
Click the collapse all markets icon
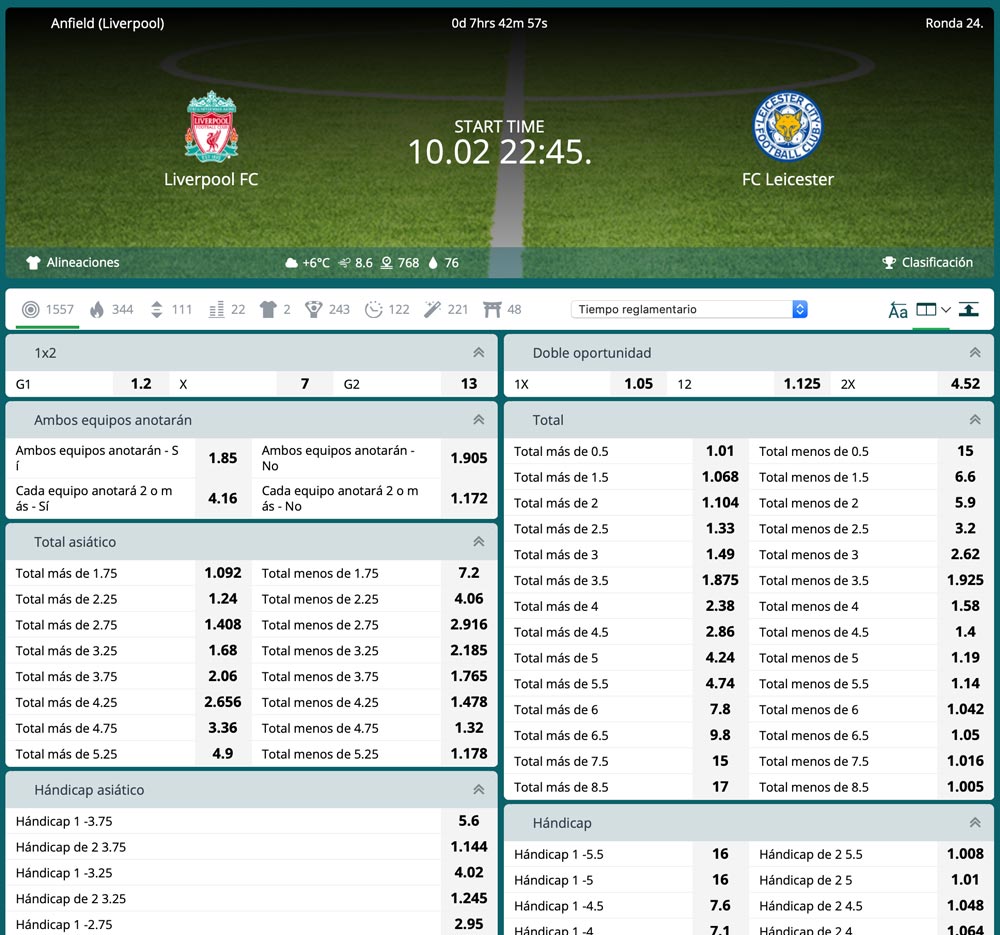969,309
